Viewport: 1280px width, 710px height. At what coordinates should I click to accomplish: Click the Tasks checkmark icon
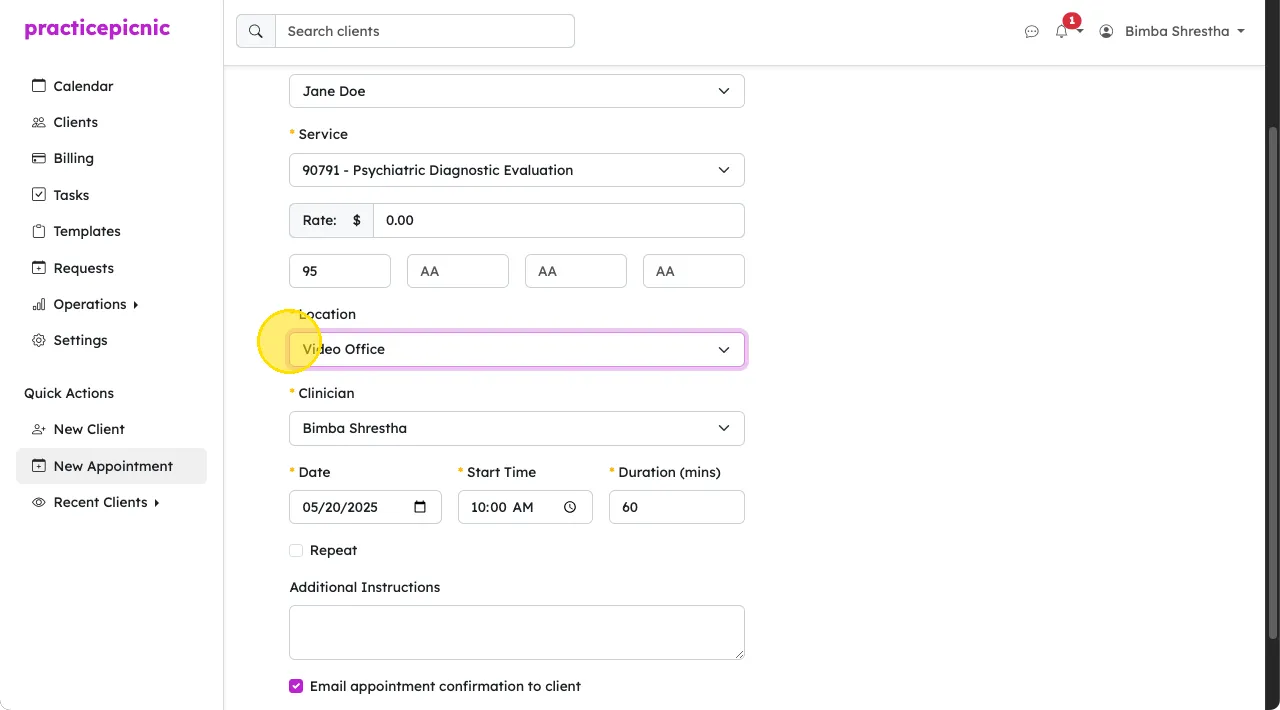pyautogui.click(x=39, y=195)
